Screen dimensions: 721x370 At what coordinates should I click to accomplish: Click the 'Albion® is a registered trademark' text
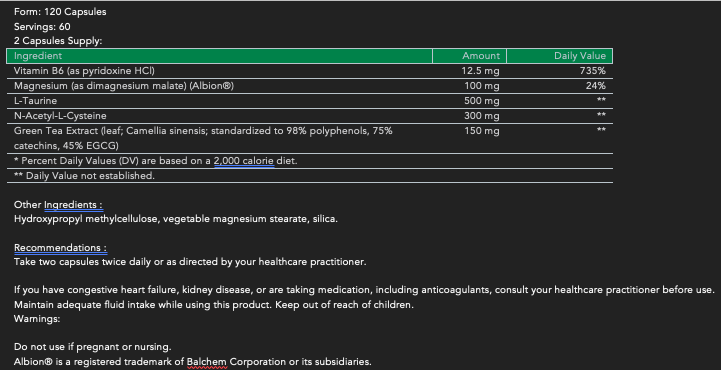(x=193, y=362)
